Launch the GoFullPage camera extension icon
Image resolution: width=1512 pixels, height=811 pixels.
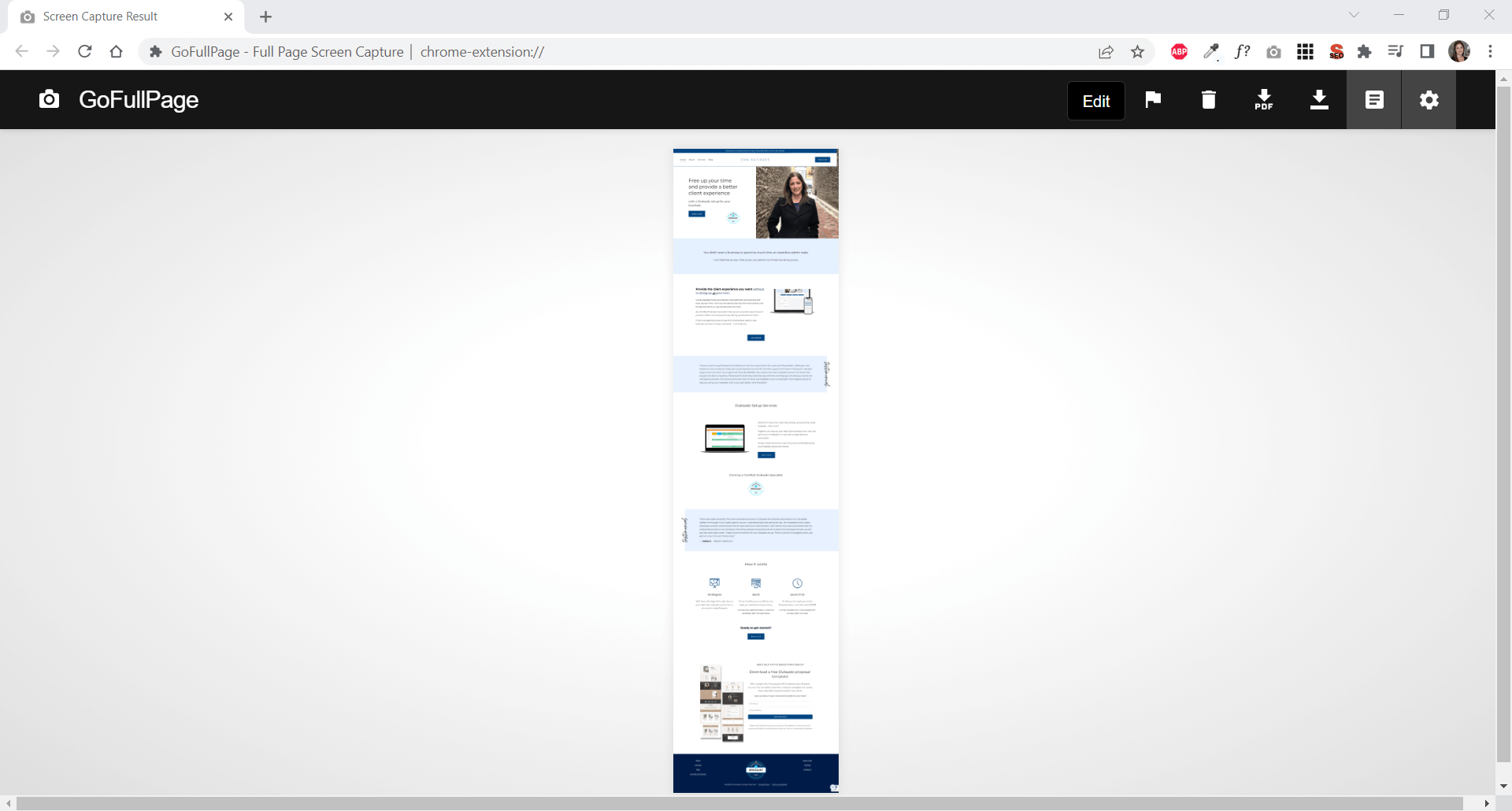1274,51
